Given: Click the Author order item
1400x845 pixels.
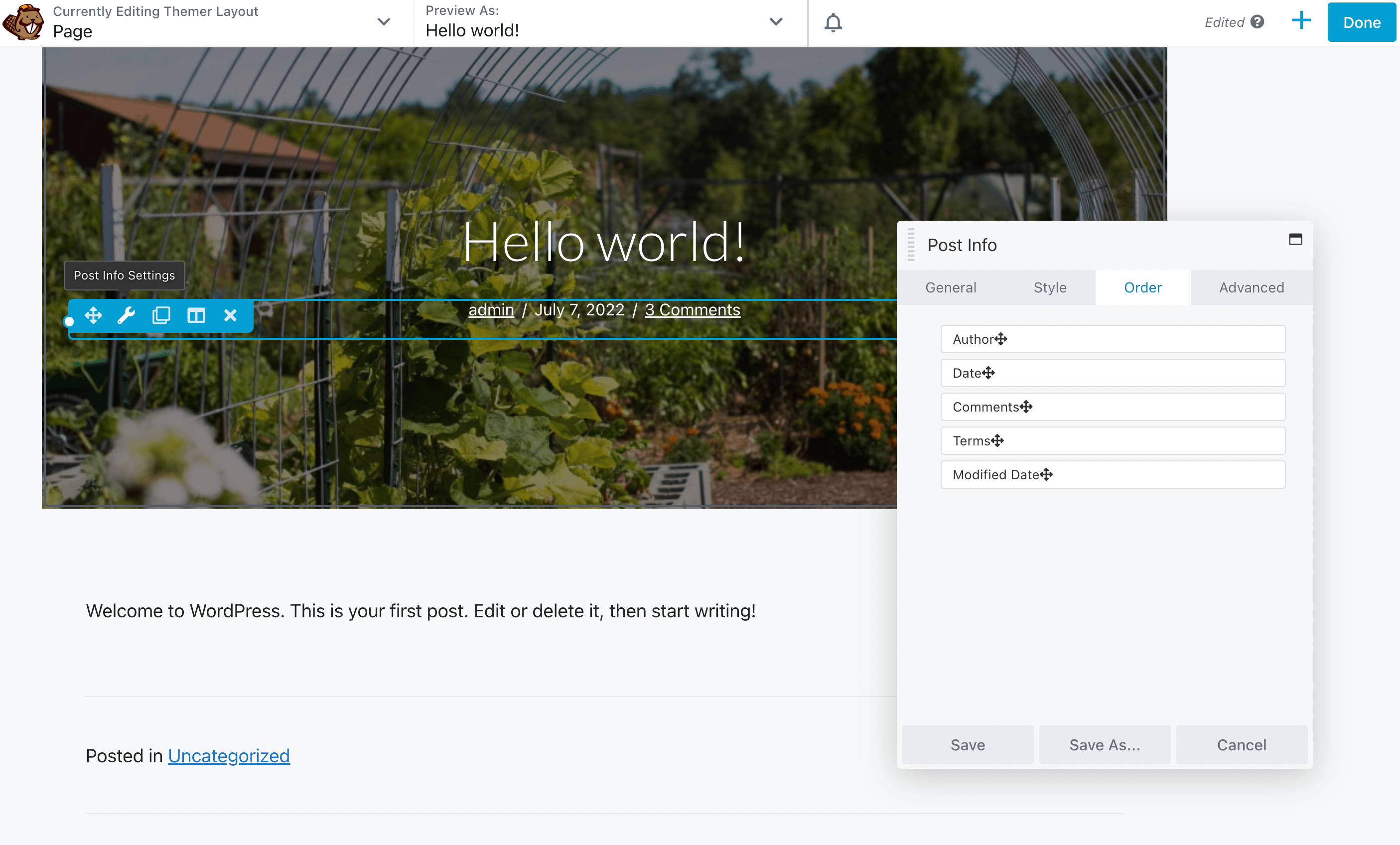Looking at the screenshot, I should [x=1112, y=339].
